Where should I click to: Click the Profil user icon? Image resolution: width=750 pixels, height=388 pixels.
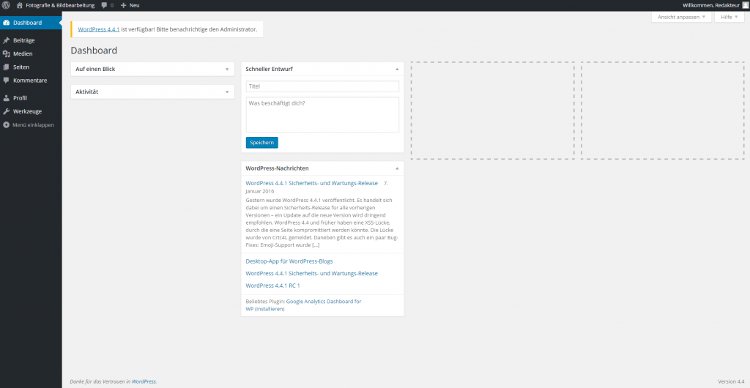[x=6, y=98]
